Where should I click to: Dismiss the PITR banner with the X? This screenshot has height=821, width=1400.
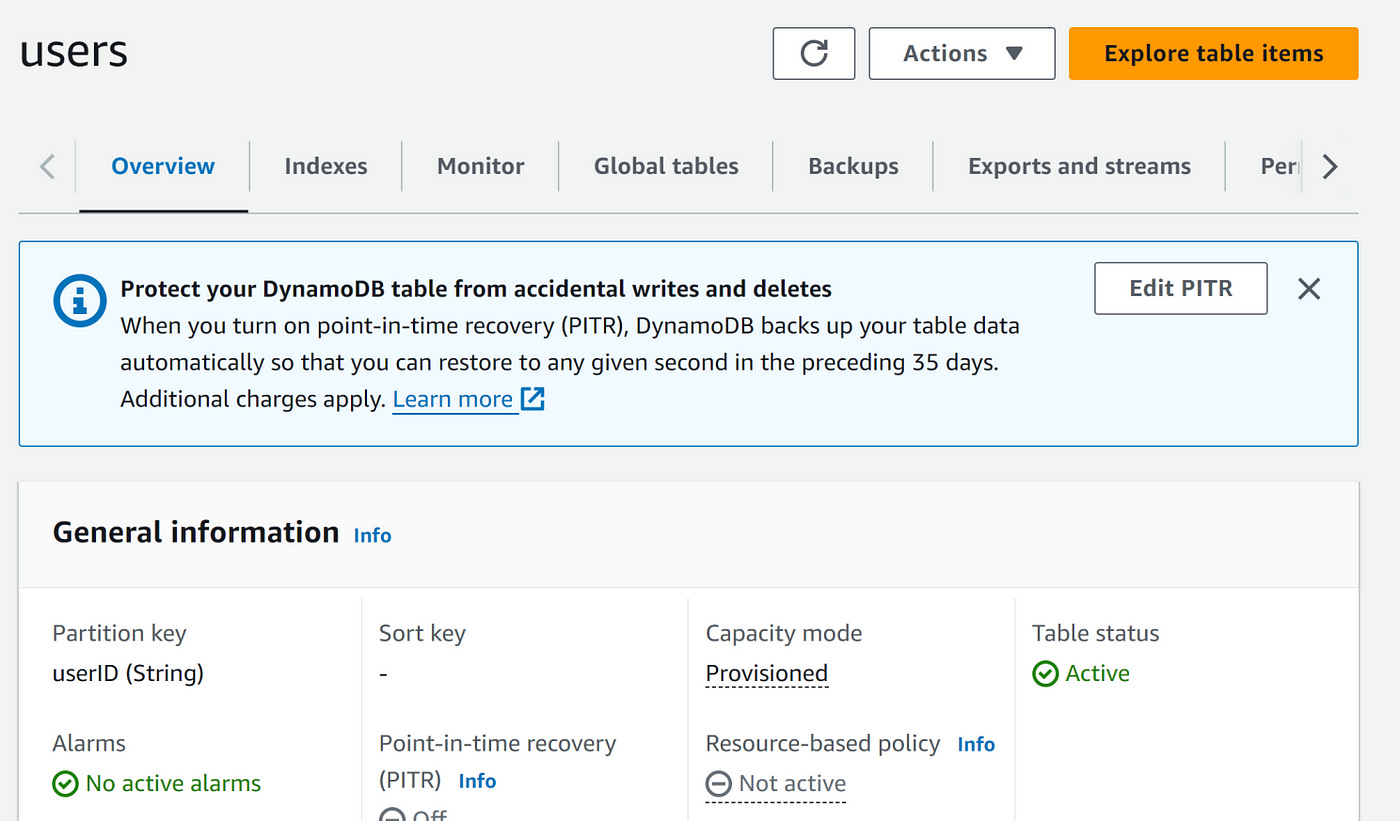pyautogui.click(x=1309, y=288)
